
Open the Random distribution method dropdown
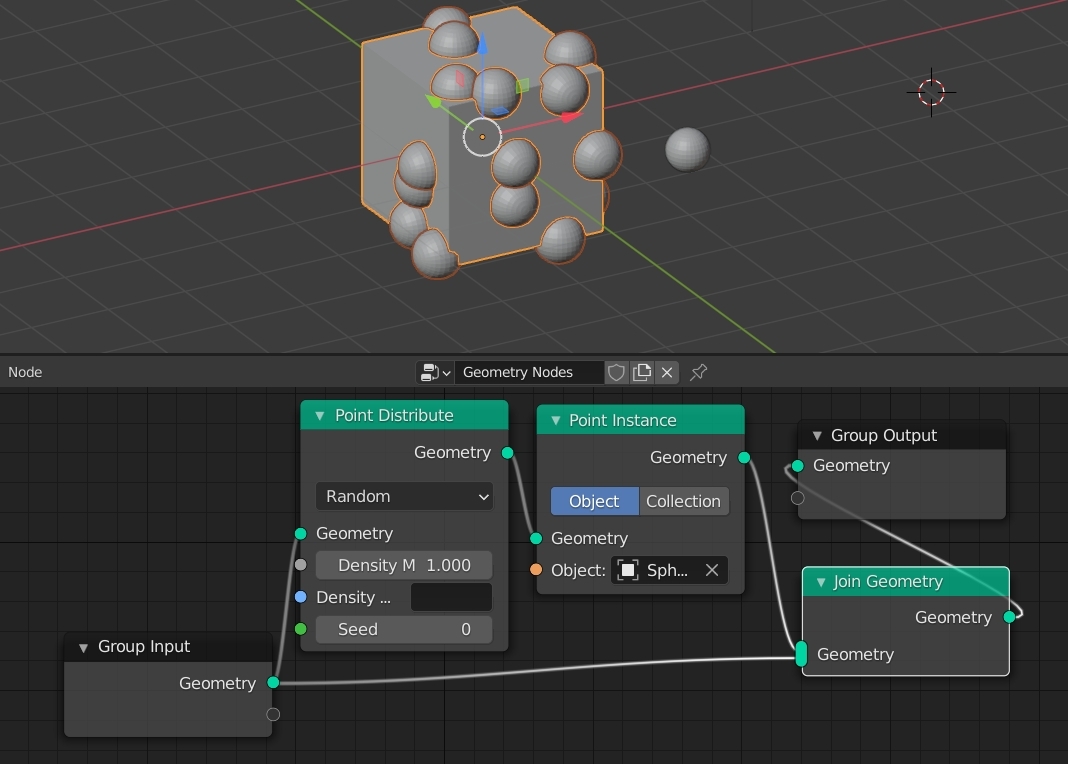[404, 496]
